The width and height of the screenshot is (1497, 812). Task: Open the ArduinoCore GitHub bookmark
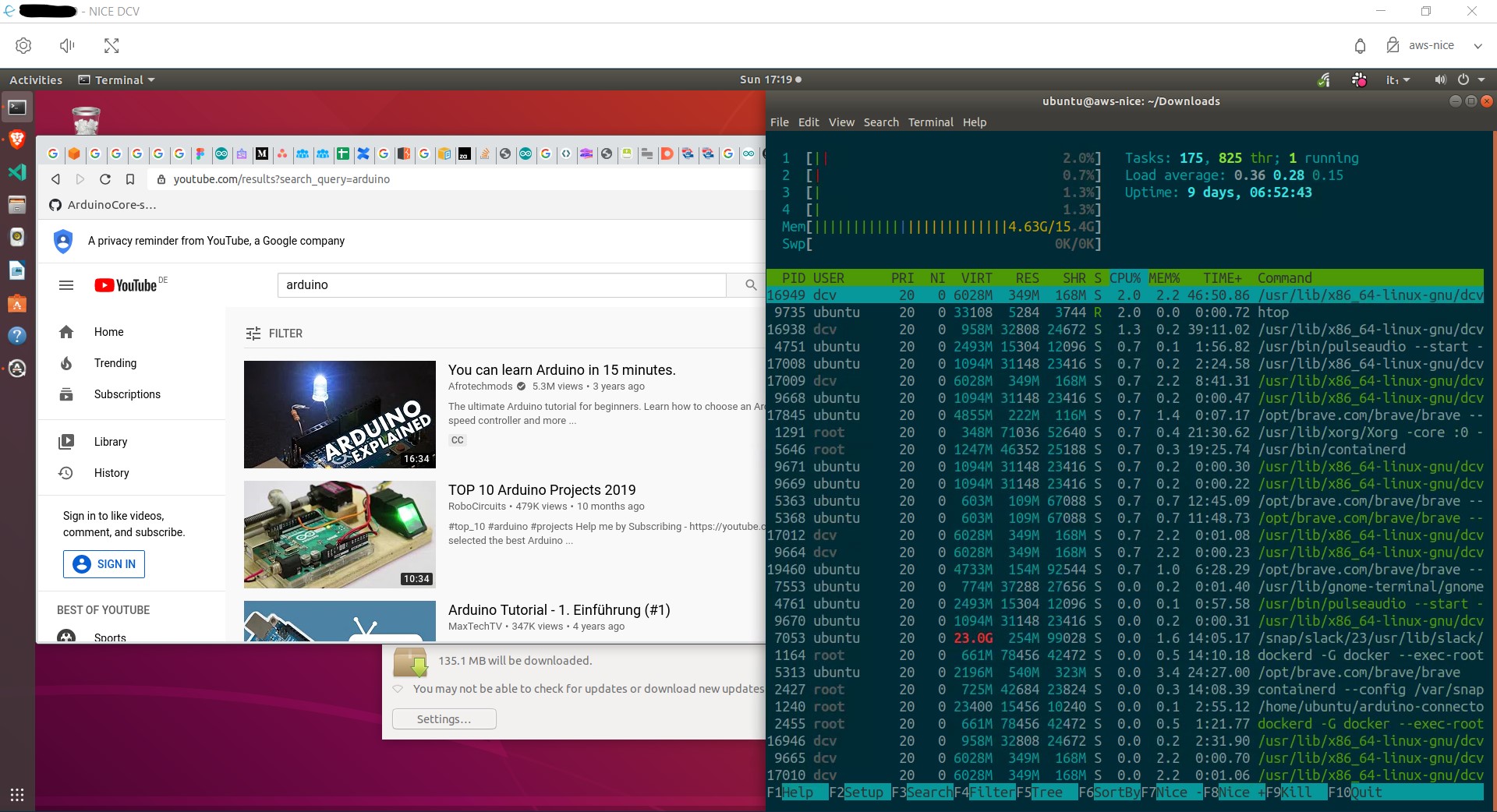103,205
